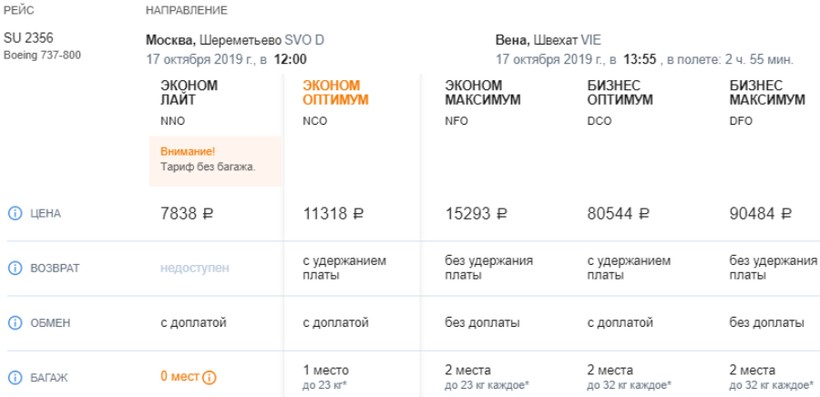The height and width of the screenshot is (397, 820).
Task: Select the БИЗНЕС ОПТИМУМ fare heading
Action: (620, 93)
